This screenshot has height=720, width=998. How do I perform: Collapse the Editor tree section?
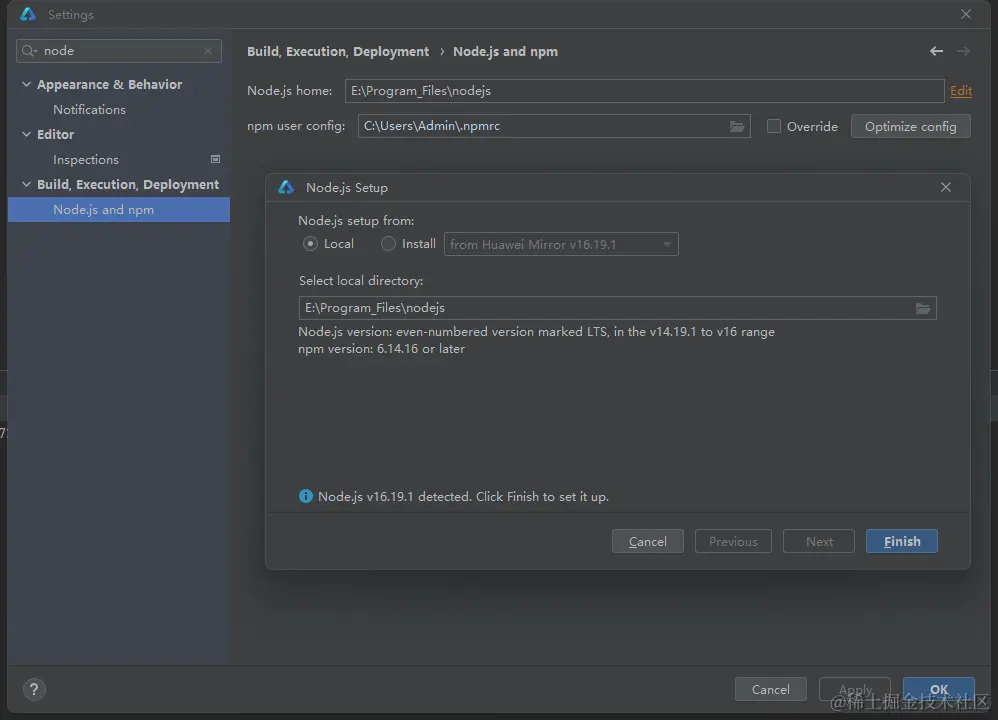point(26,134)
